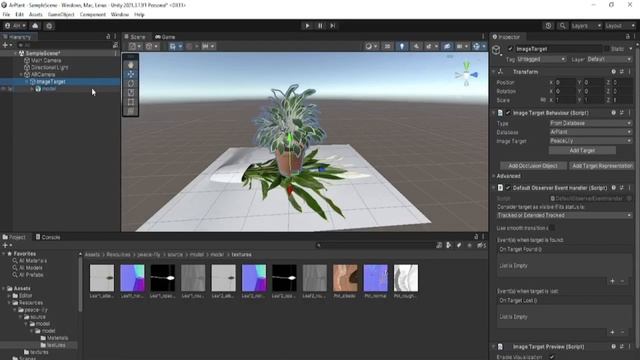This screenshot has width=640, height=360.
Task: Select the Transform tool in Scene
Action: click(x=131, y=111)
